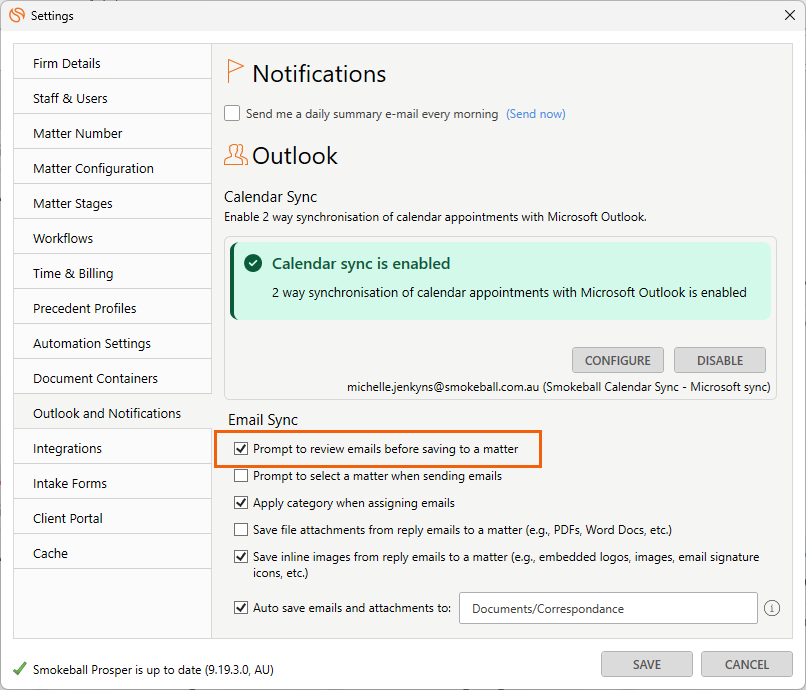Image resolution: width=806 pixels, height=690 pixels.
Task: Go to Automation Settings
Action: click(113, 343)
